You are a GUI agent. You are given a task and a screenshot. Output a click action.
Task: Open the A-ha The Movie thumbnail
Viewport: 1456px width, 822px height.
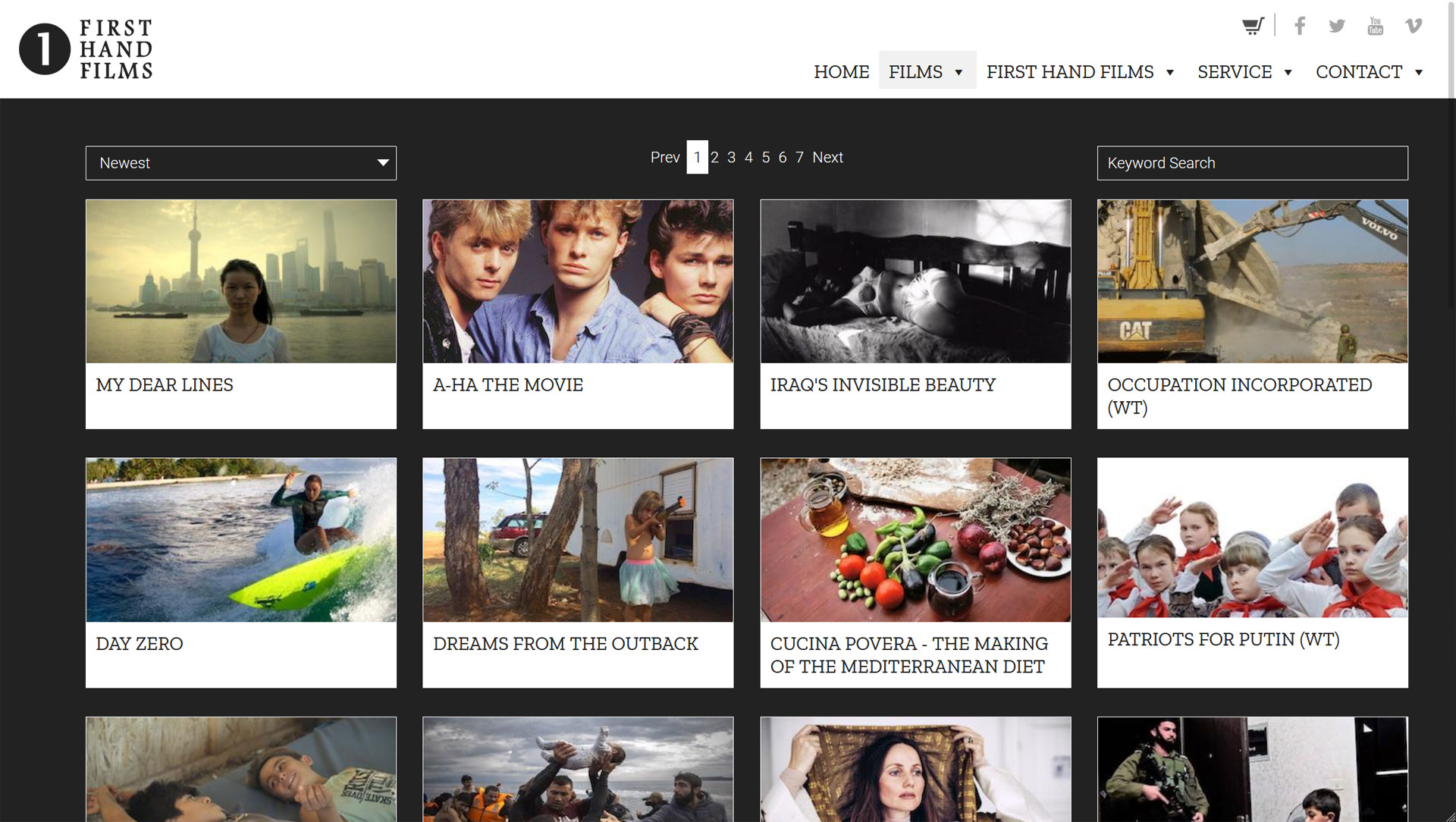click(x=578, y=281)
